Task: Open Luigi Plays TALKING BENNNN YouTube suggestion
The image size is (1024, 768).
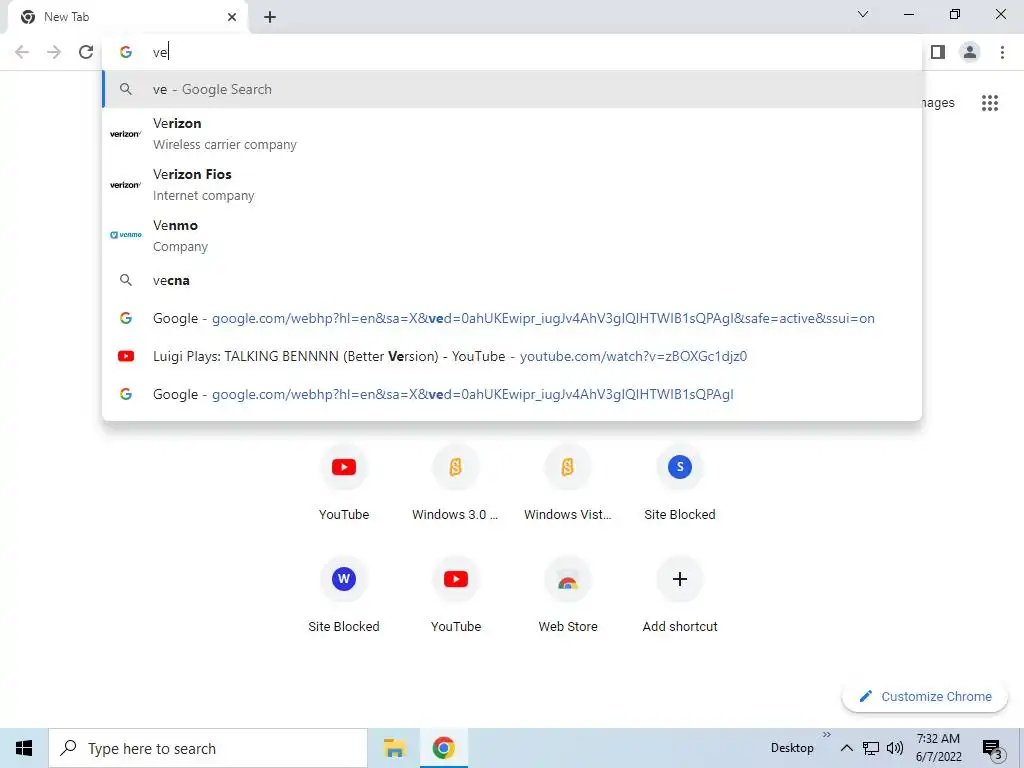Action: [x=512, y=356]
